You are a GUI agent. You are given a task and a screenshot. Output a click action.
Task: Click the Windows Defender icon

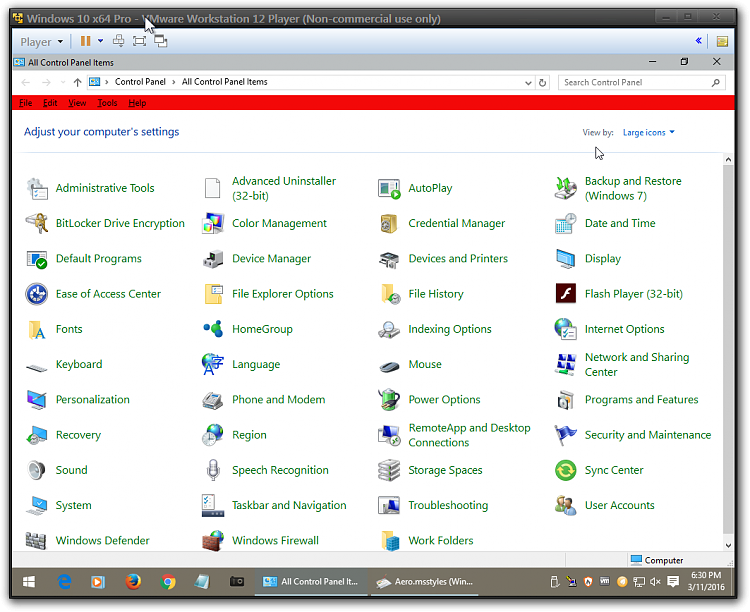coord(37,540)
